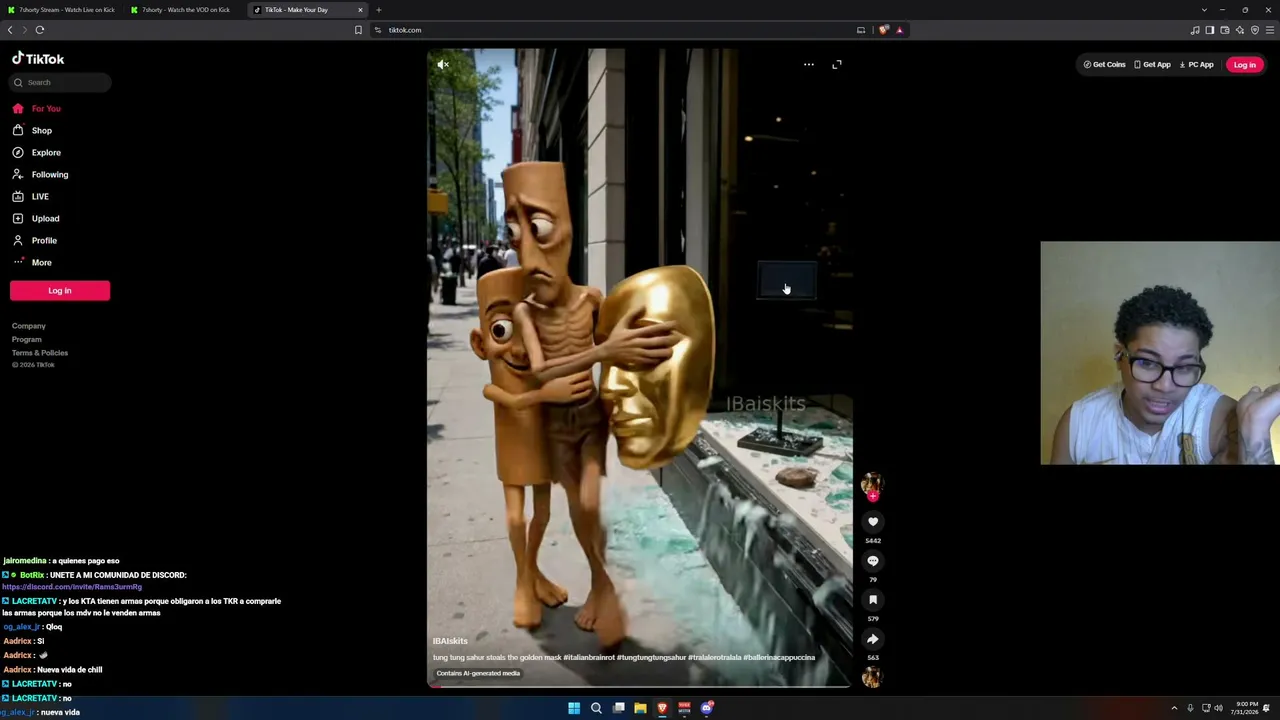Image resolution: width=1280 pixels, height=720 pixels.
Task: Click Get Coins in the header
Action: pyautogui.click(x=1104, y=65)
